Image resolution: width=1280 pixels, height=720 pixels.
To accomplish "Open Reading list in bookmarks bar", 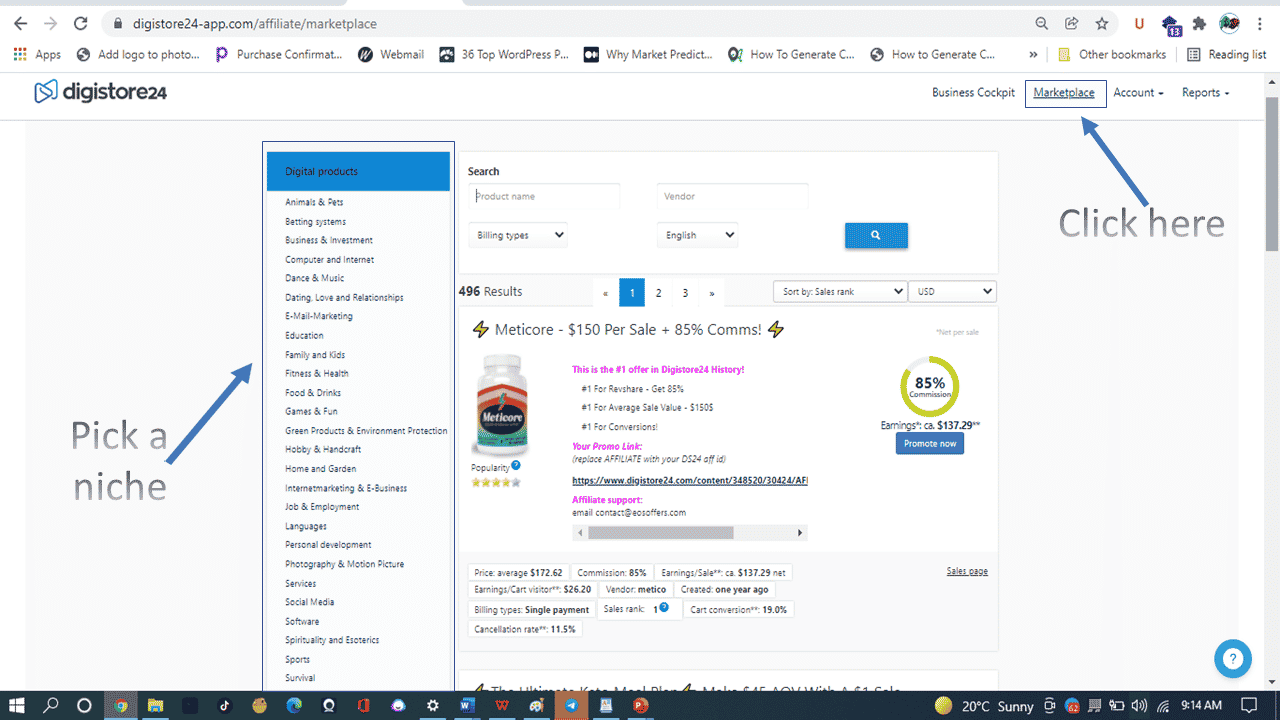I will [x=1226, y=54].
